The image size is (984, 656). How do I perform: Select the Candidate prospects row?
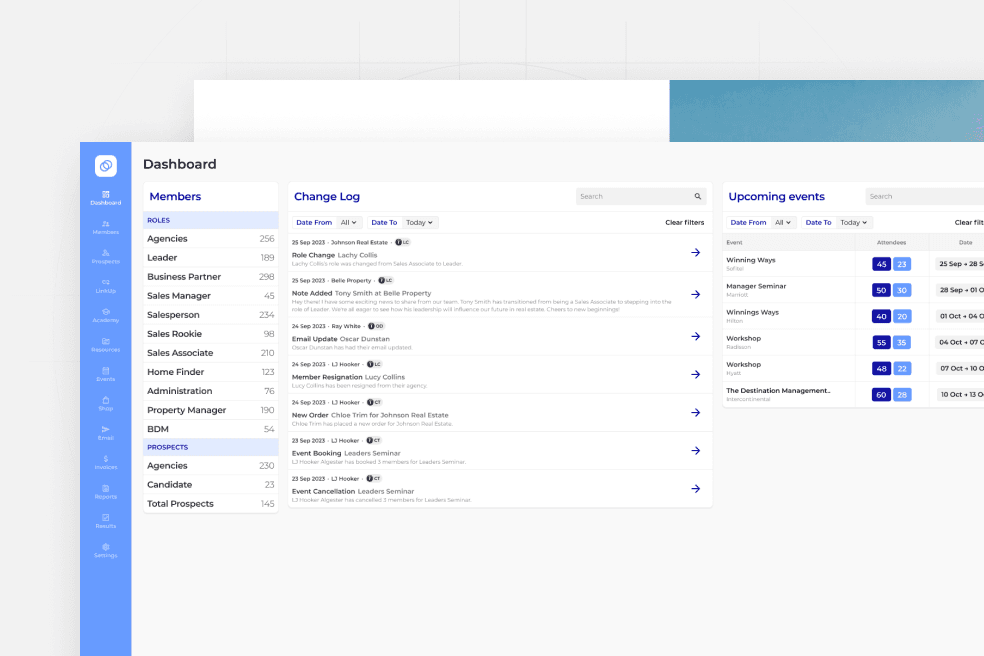(x=211, y=485)
